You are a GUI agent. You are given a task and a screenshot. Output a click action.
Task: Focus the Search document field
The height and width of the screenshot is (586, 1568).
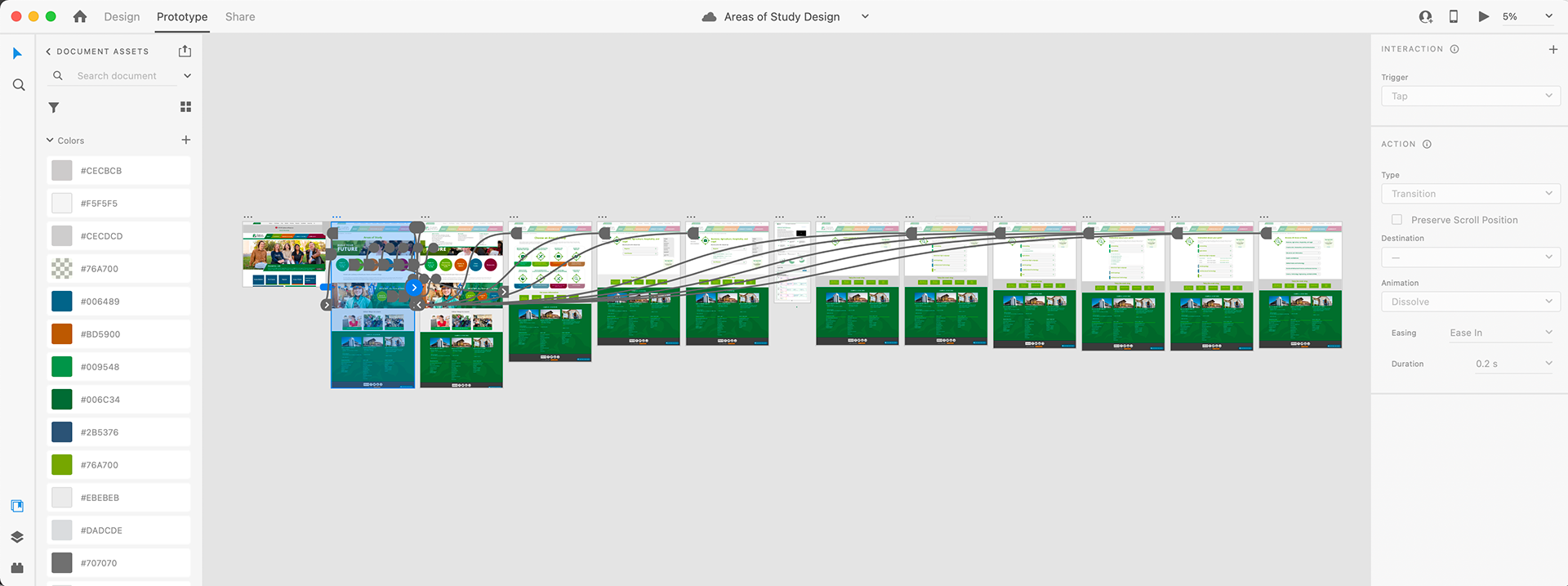coord(117,76)
